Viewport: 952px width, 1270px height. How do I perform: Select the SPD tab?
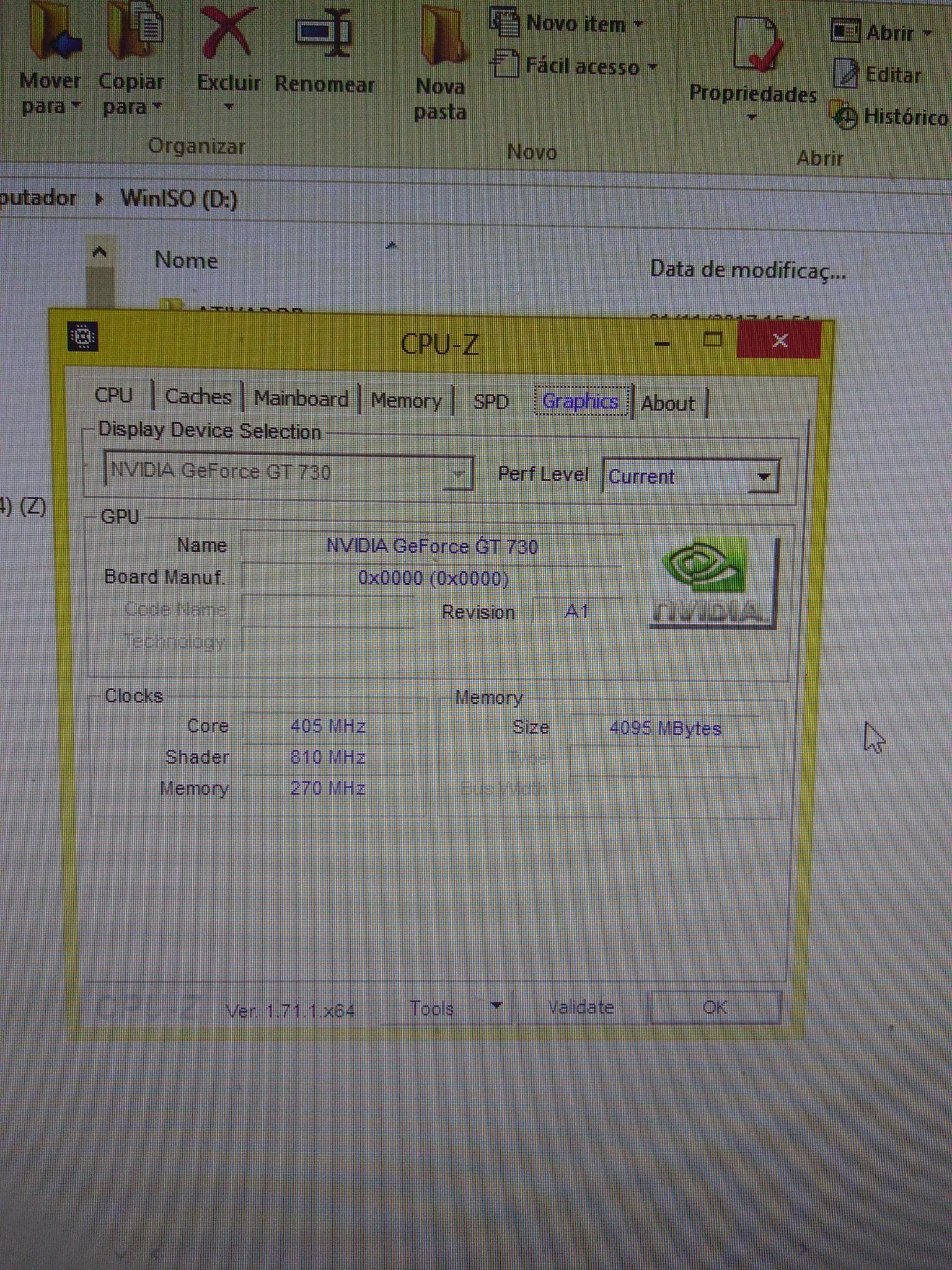pyautogui.click(x=491, y=402)
